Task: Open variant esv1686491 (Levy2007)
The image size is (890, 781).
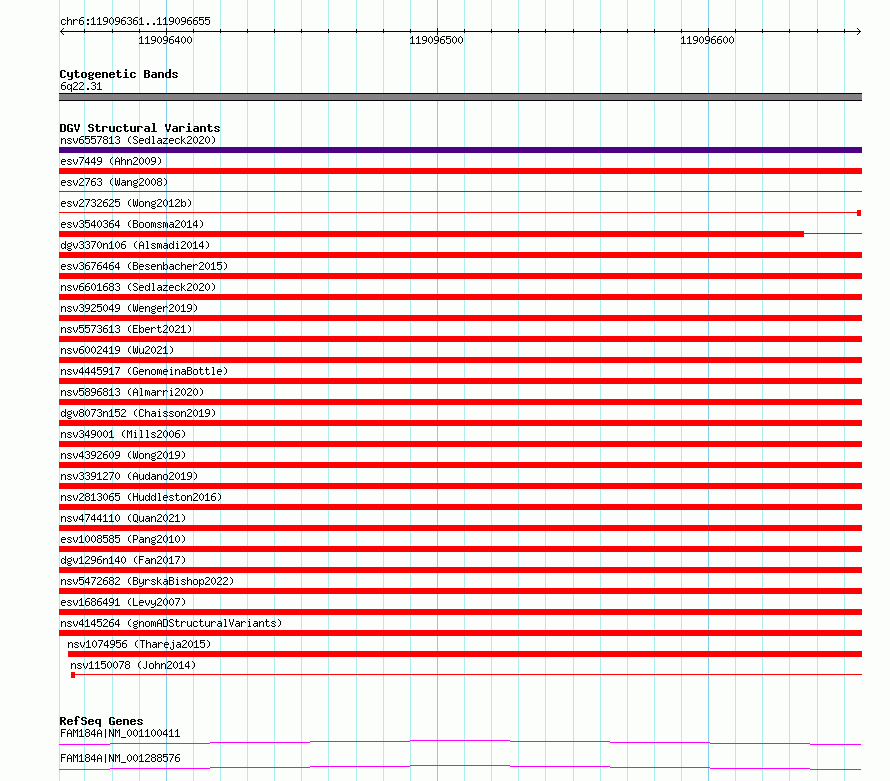Action: [x=123, y=602]
